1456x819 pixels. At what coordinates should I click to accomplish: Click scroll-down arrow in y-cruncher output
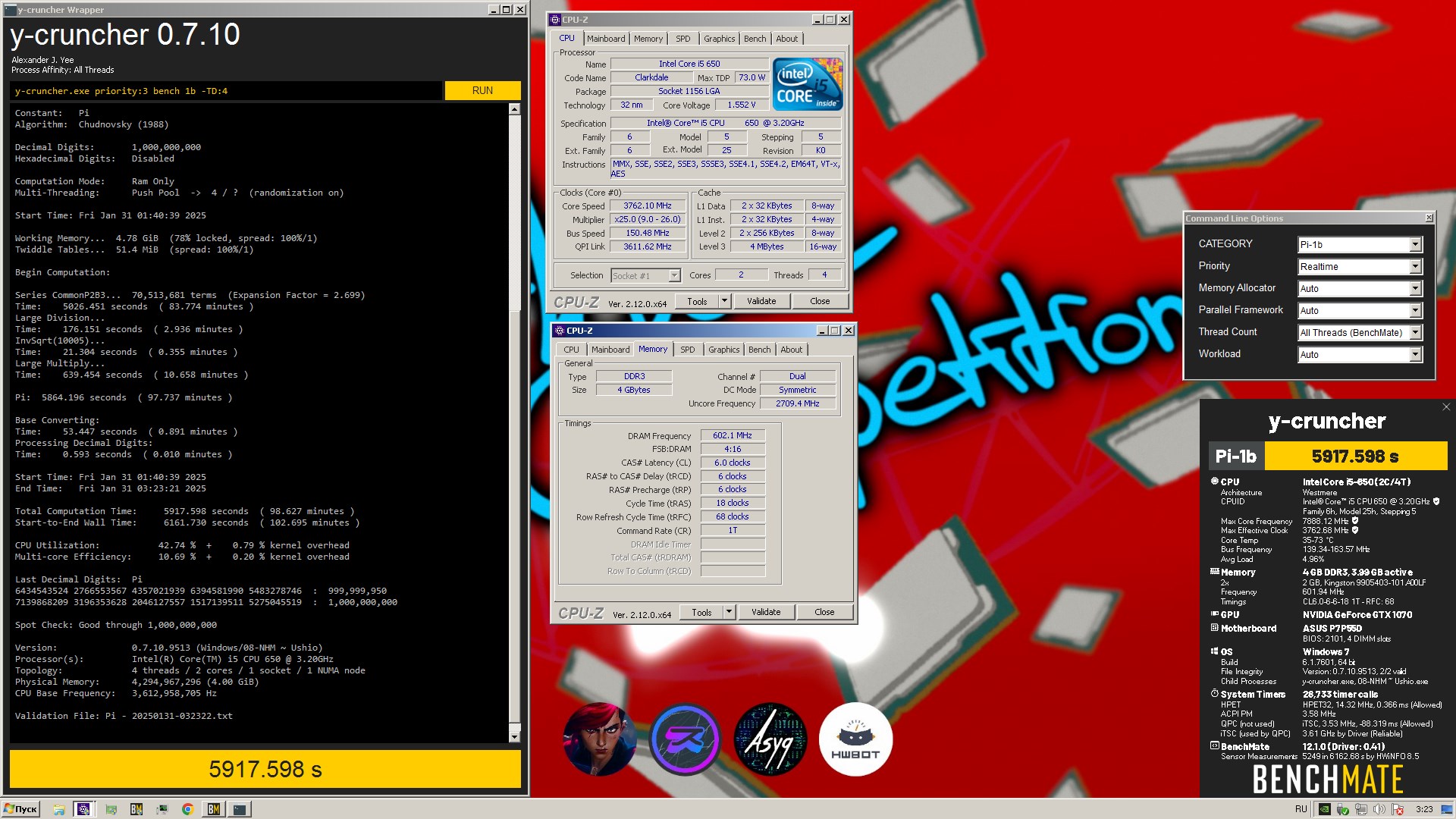[x=514, y=736]
